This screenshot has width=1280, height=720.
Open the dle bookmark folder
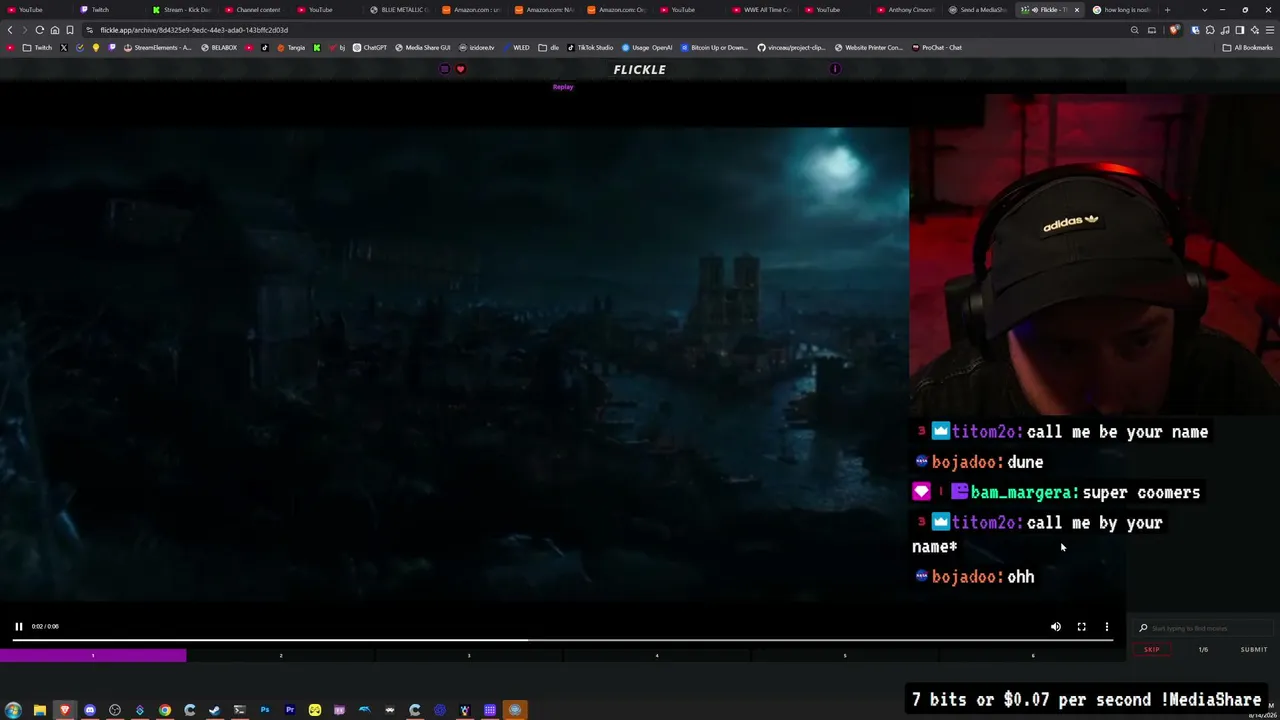pyautogui.click(x=550, y=48)
